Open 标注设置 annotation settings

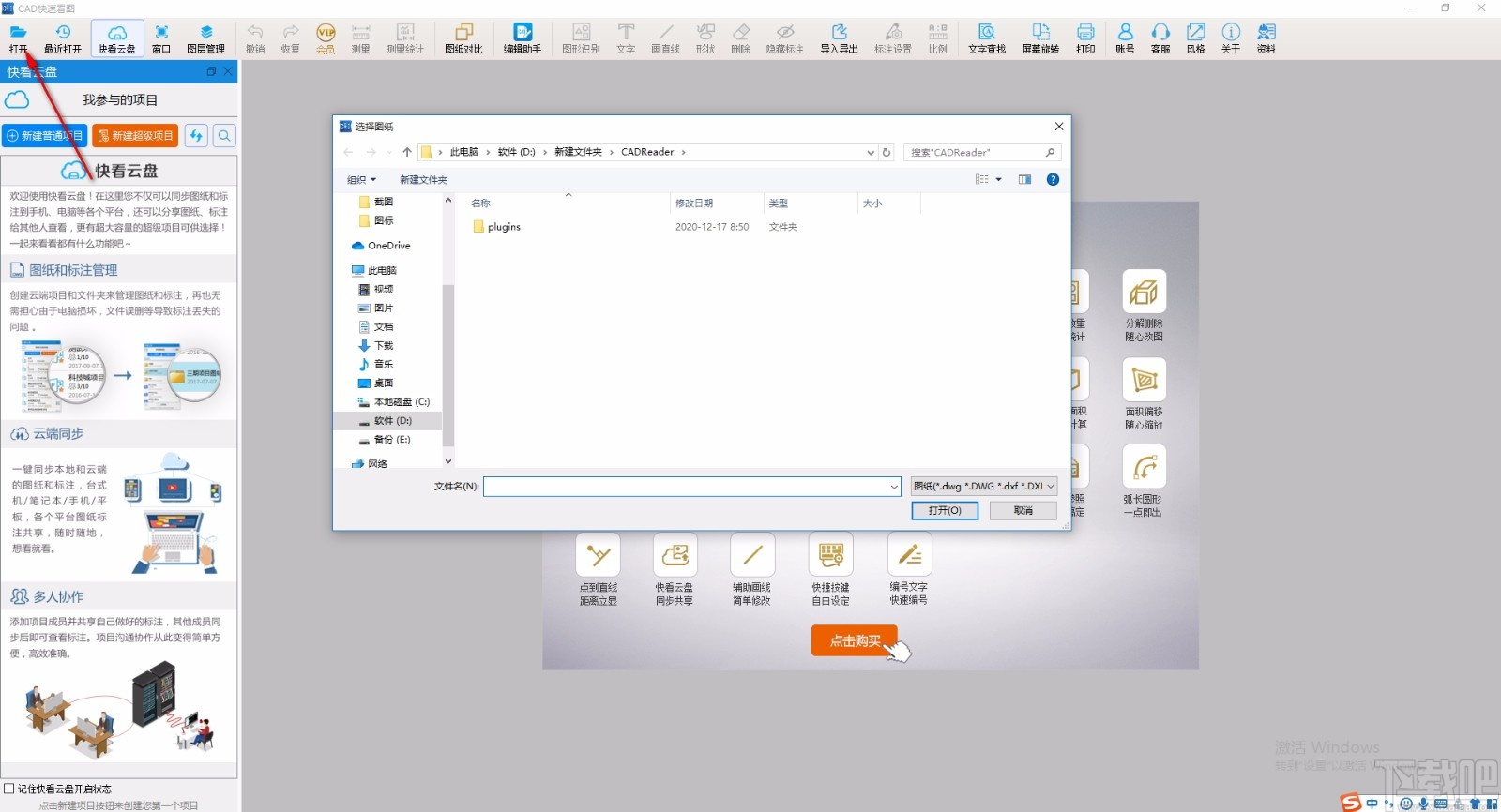point(893,38)
